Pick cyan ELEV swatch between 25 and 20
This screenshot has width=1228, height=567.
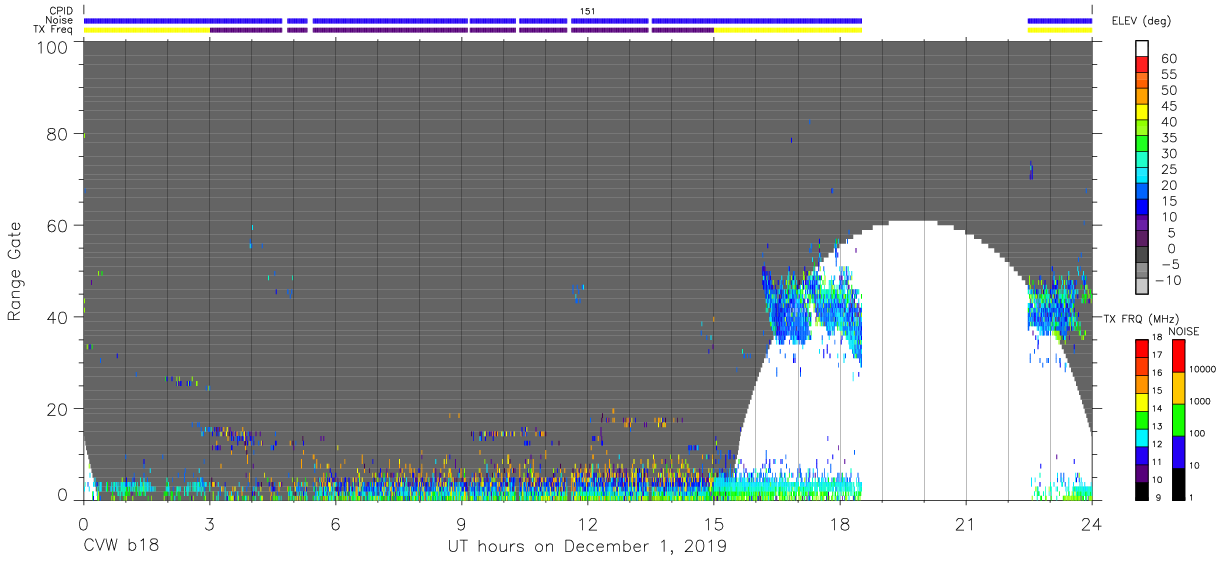pyautogui.click(x=1143, y=176)
